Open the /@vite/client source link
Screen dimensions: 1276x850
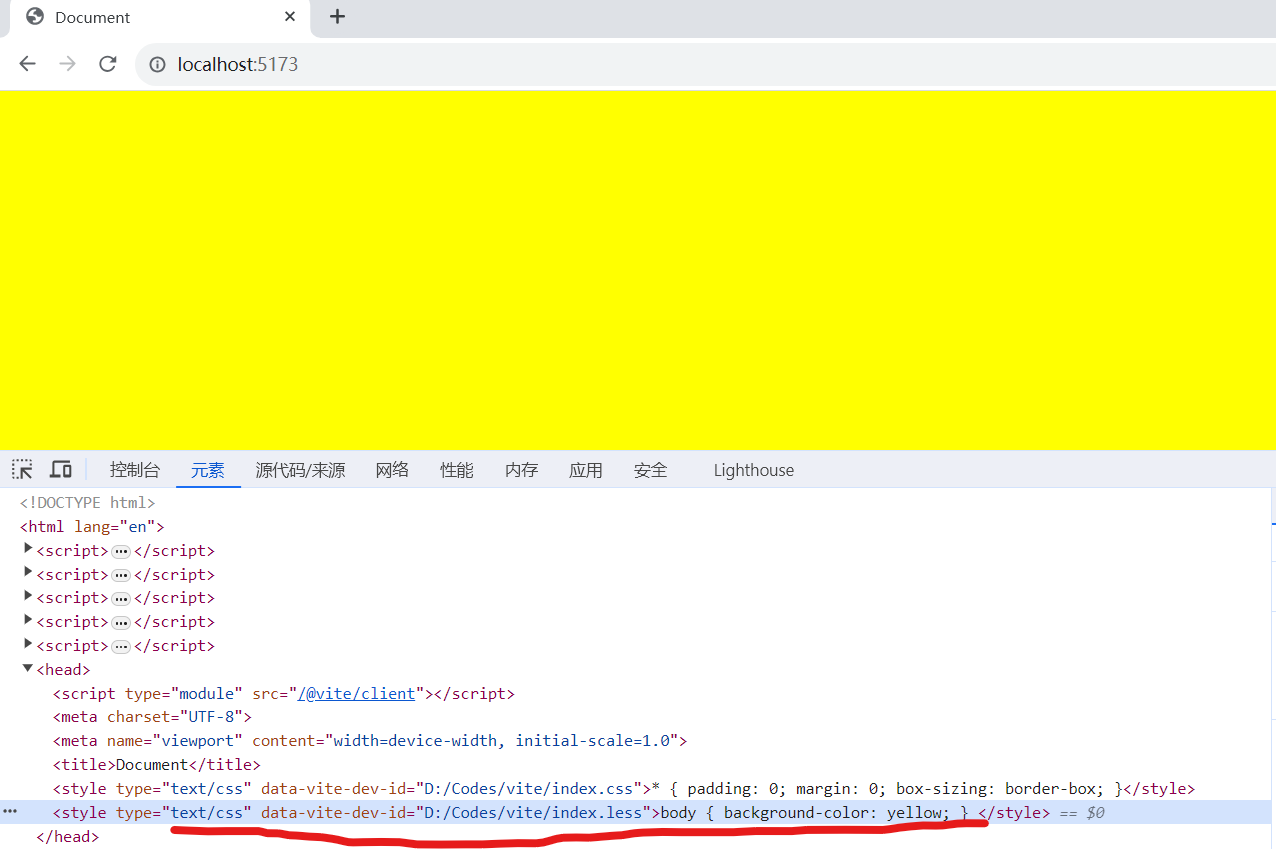pos(356,693)
